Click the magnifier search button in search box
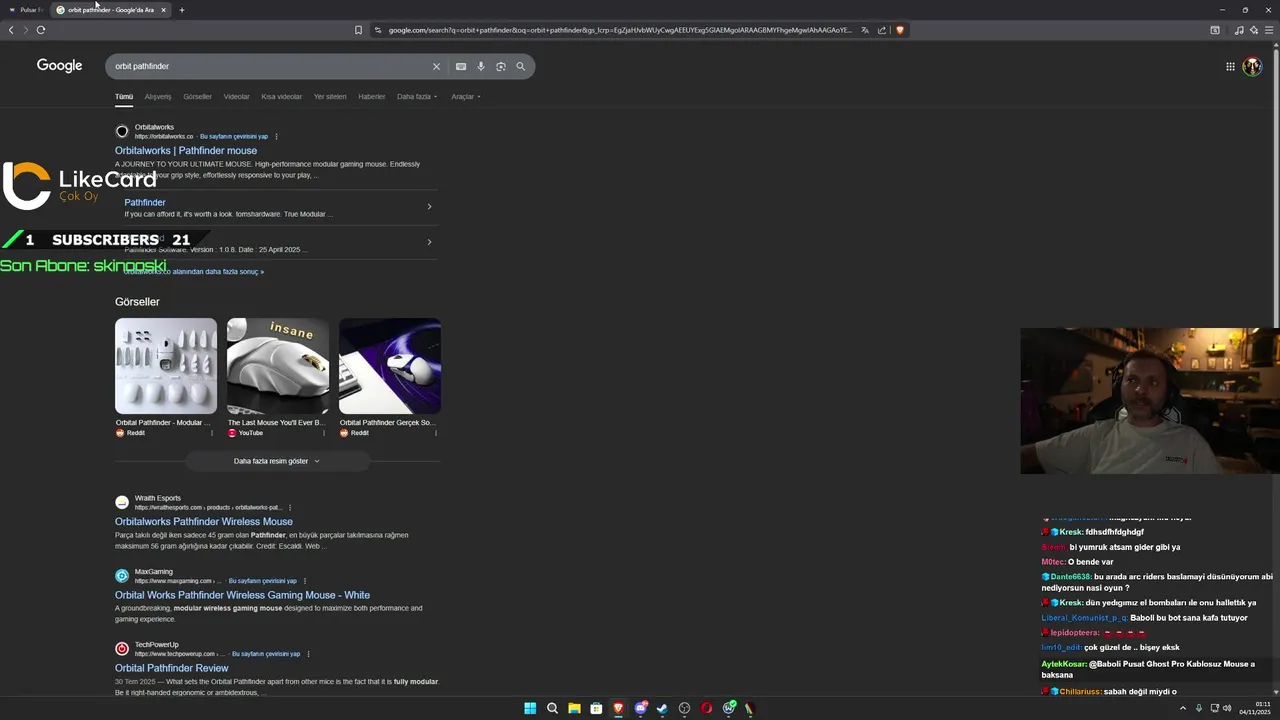 point(520,66)
